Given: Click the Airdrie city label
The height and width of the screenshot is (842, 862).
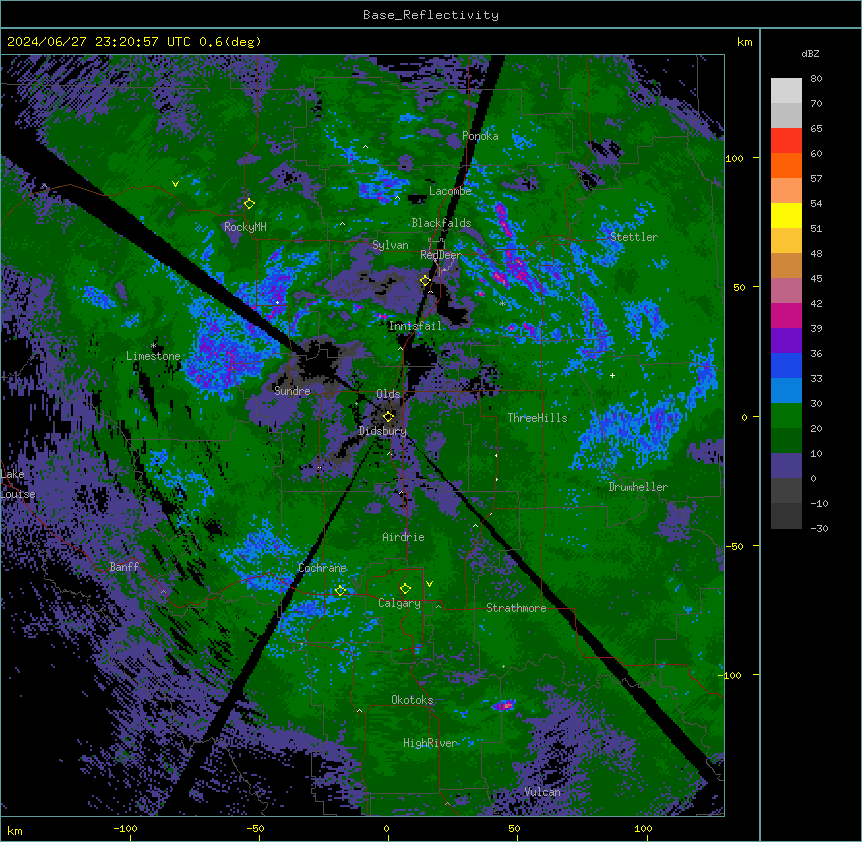Looking at the screenshot, I should pos(404,537).
